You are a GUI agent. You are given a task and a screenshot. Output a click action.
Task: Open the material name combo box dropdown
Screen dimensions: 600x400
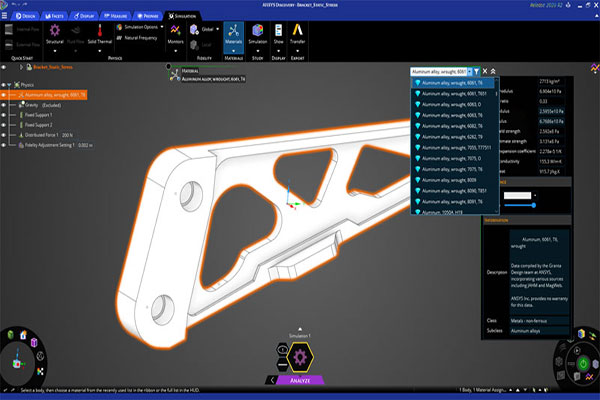point(468,72)
